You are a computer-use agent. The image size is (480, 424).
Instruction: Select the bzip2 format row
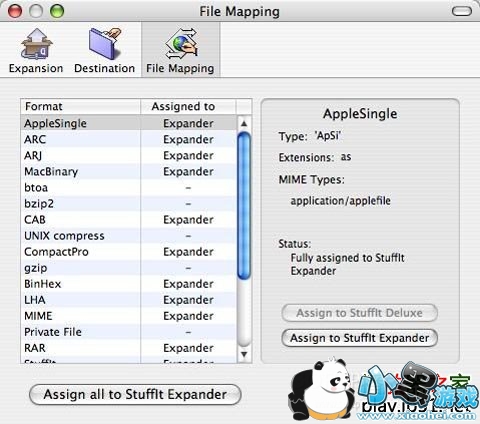click(x=128, y=203)
